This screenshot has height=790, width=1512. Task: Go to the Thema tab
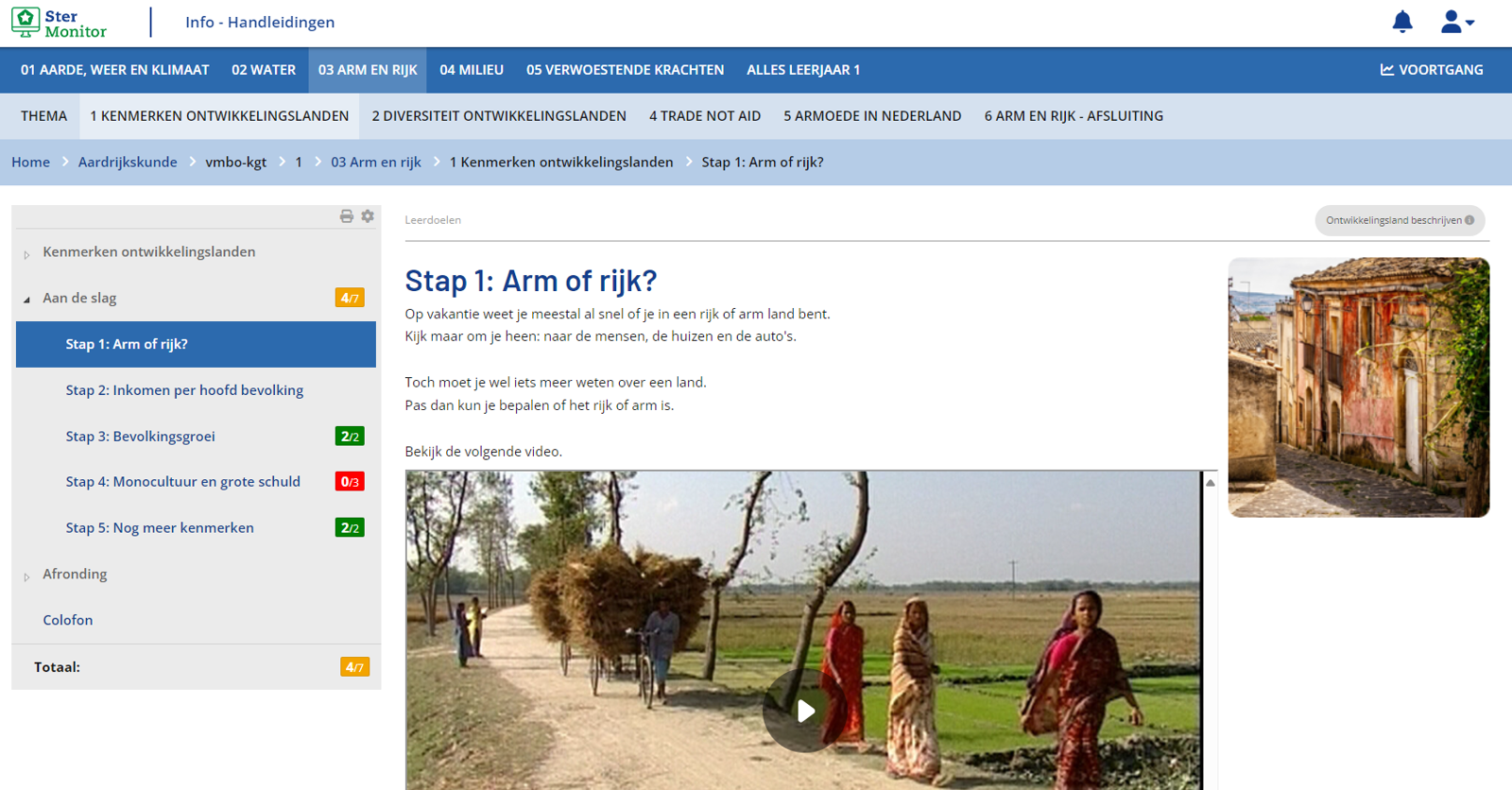coord(44,116)
